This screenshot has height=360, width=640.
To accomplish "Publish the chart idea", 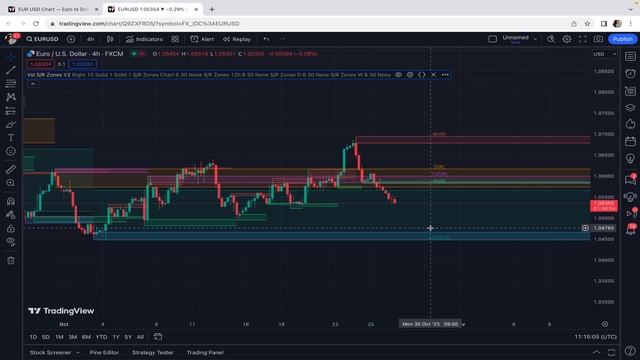I will point(623,39).
